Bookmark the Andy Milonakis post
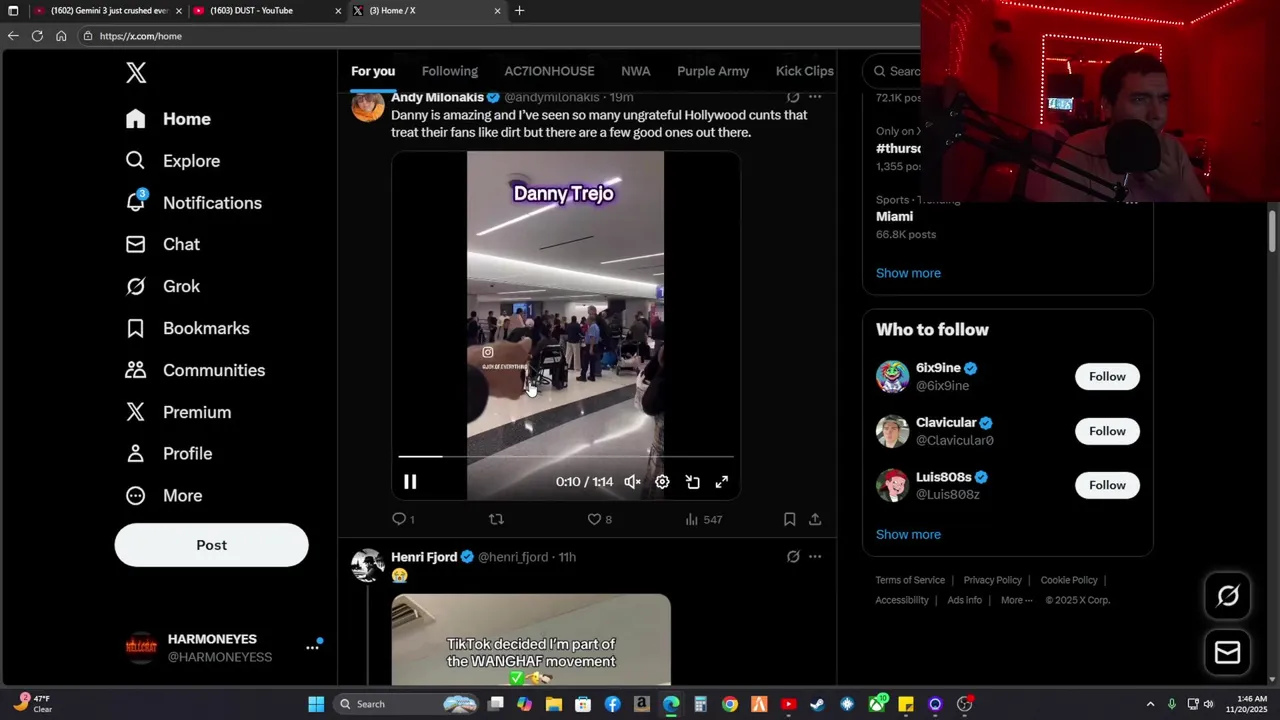 click(789, 519)
